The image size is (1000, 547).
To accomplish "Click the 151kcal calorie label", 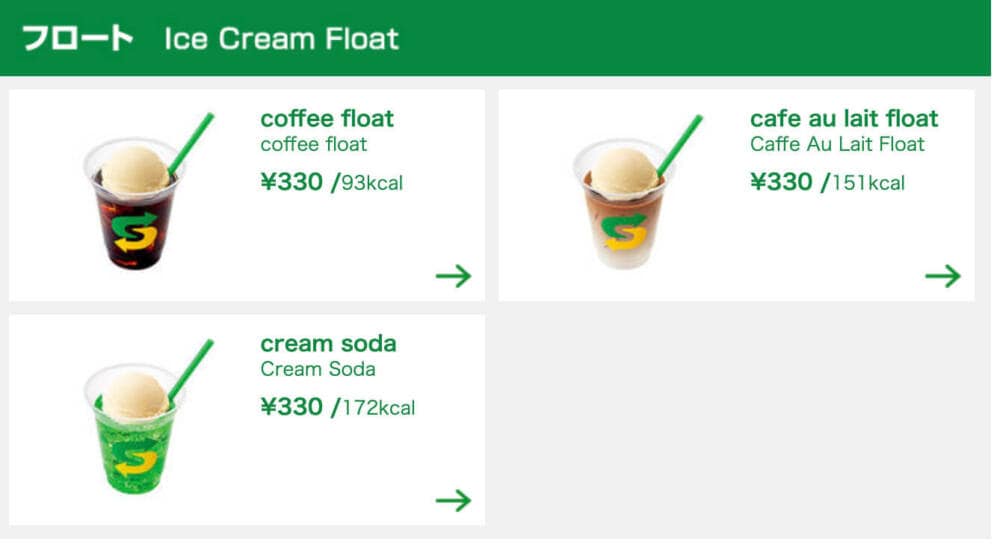I will pos(869,184).
